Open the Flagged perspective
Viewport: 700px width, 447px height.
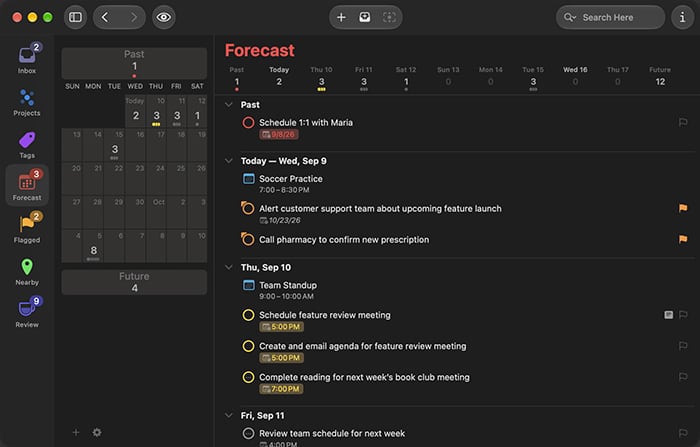coord(27,228)
